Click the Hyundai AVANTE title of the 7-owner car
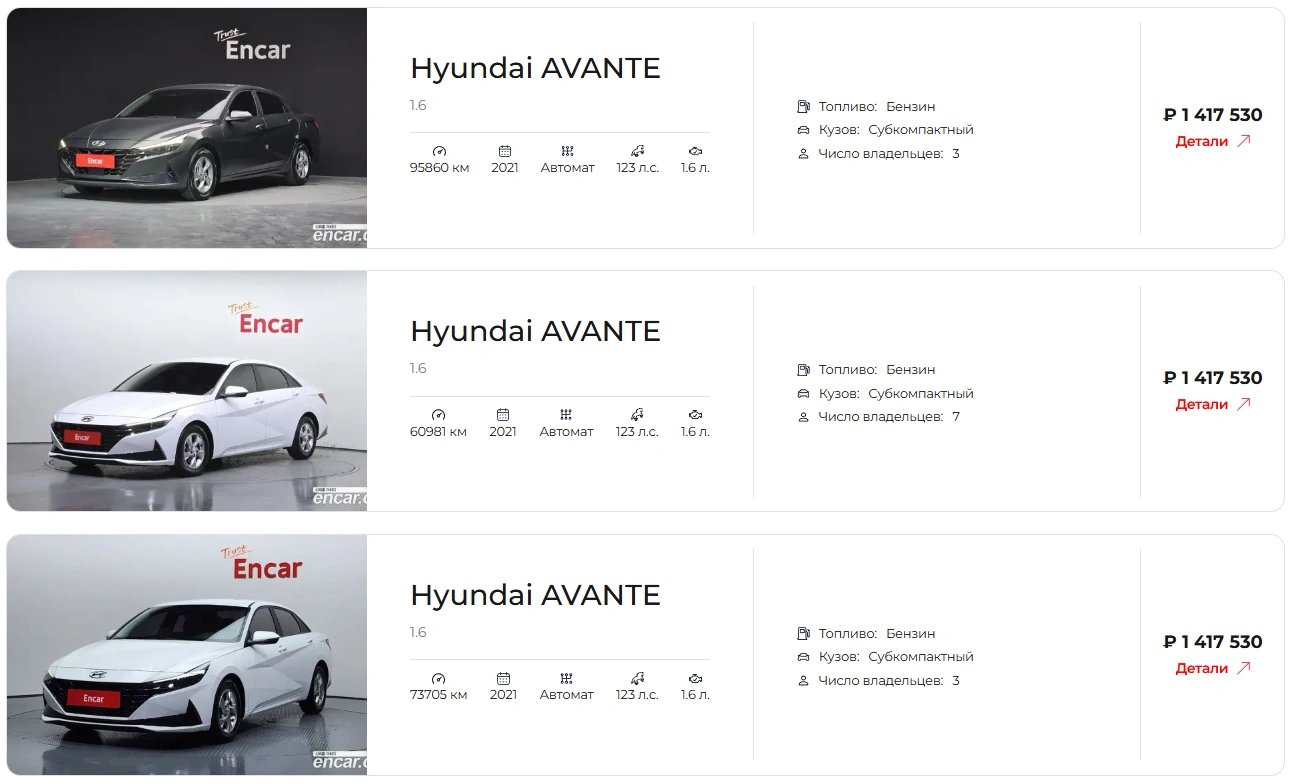This screenshot has height=784, width=1293. [x=535, y=331]
